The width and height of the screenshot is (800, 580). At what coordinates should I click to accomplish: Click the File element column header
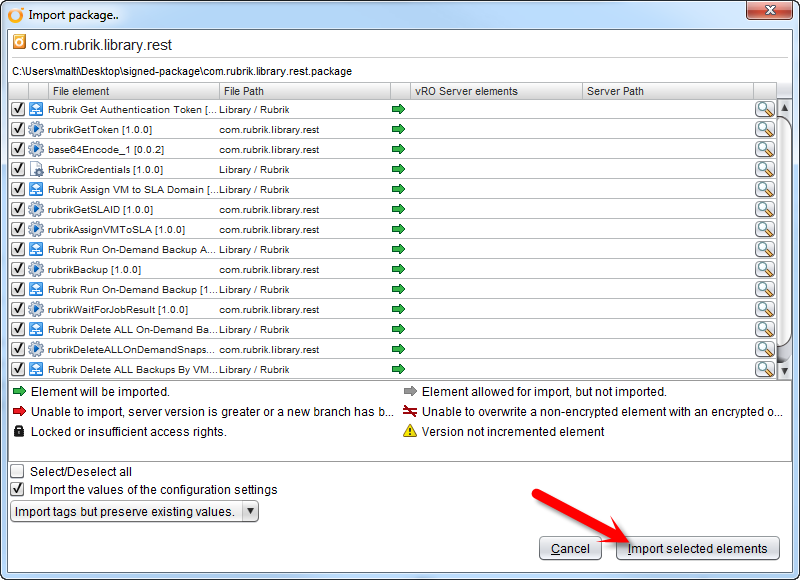click(x=134, y=91)
